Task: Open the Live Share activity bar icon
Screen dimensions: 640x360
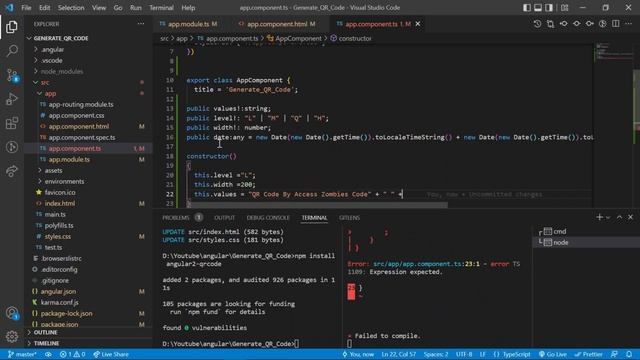Action: 12,171
